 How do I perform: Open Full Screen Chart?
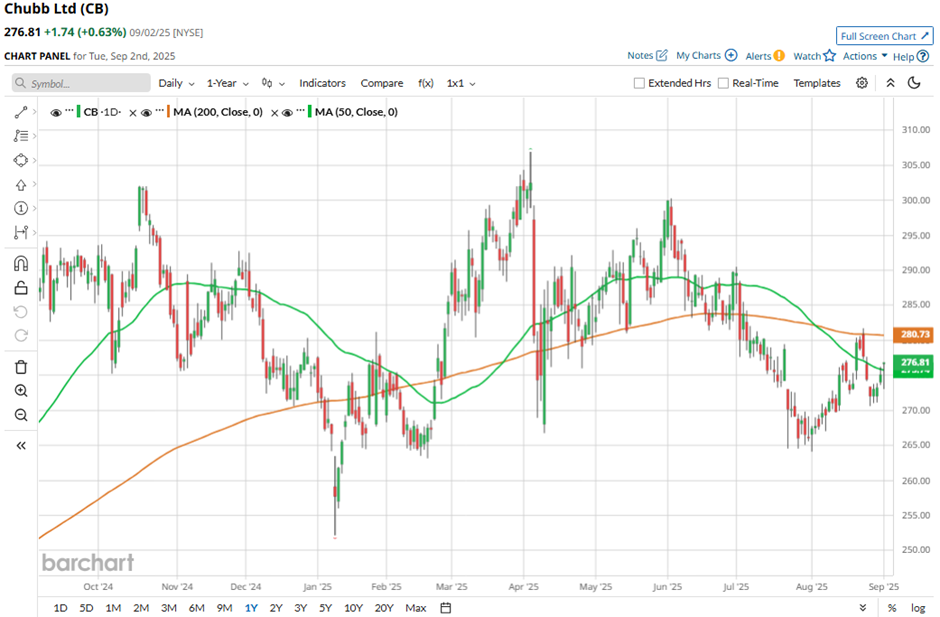(x=885, y=36)
